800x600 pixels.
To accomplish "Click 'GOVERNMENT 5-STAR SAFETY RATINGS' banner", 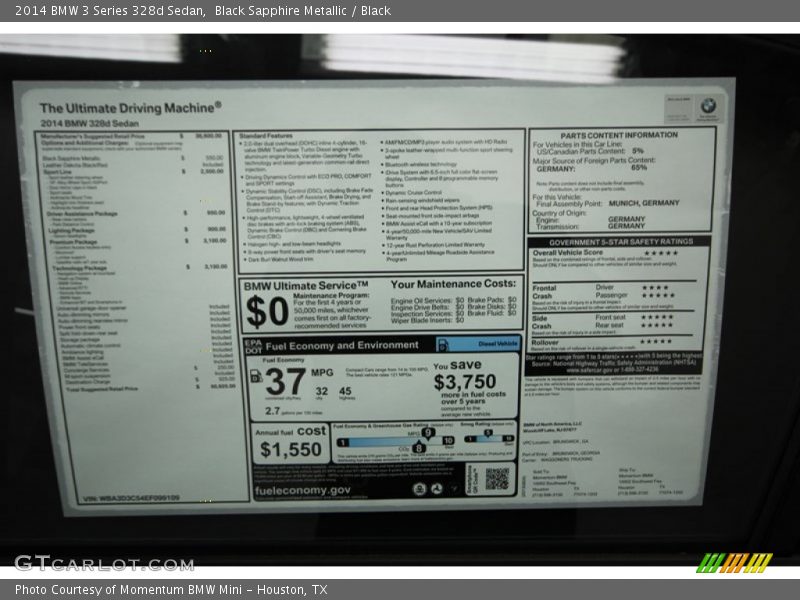I will 621,242.
